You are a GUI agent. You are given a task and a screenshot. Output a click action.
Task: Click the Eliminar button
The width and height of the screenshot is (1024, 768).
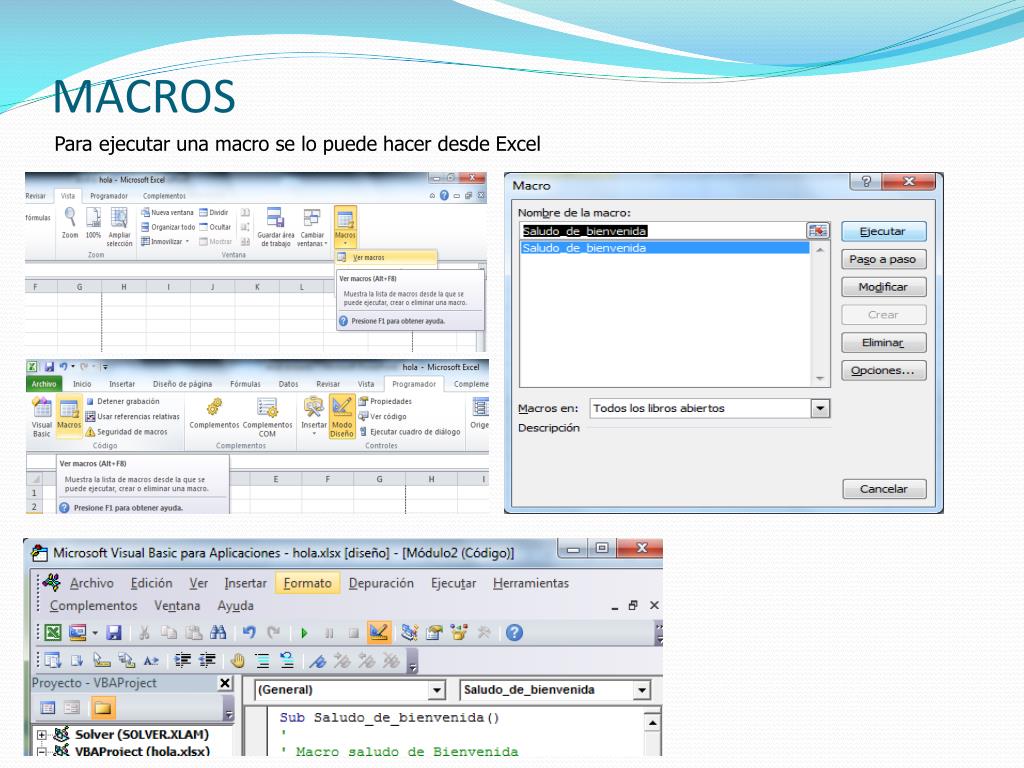(x=883, y=342)
